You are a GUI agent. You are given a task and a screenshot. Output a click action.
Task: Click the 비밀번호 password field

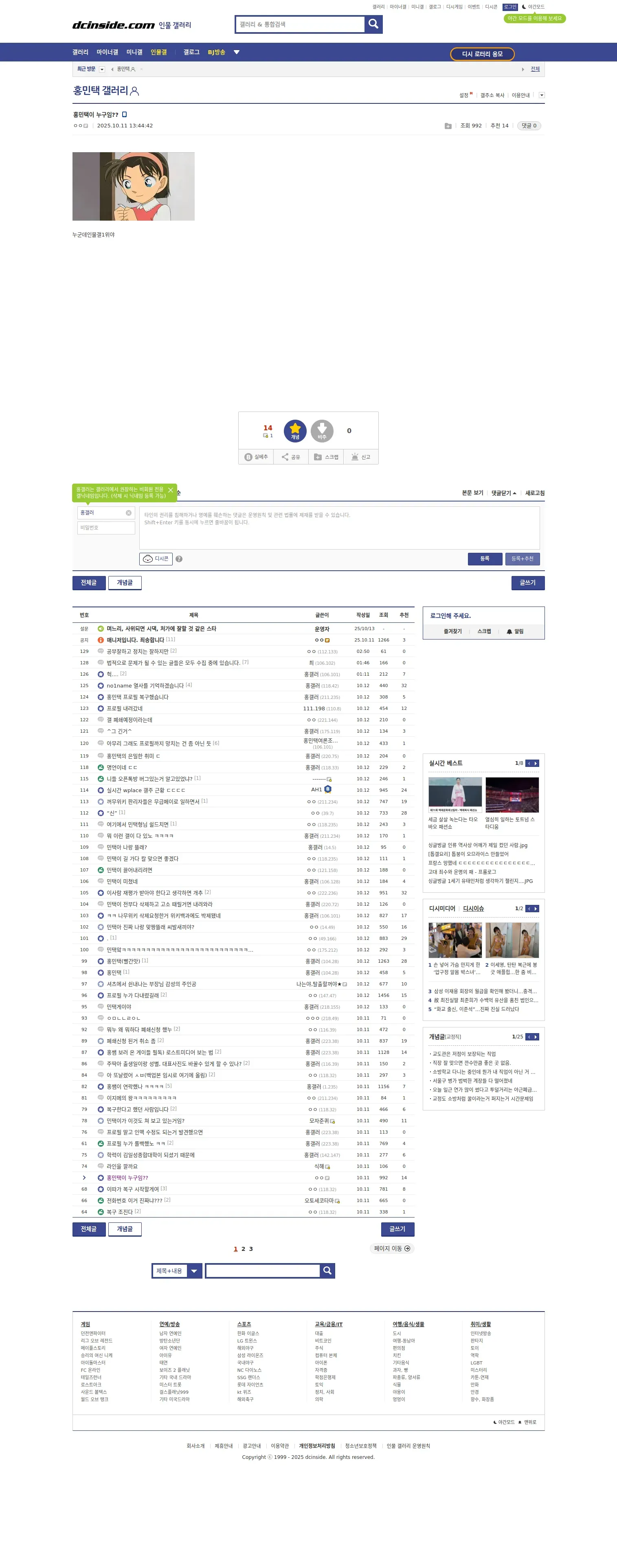pos(106,528)
